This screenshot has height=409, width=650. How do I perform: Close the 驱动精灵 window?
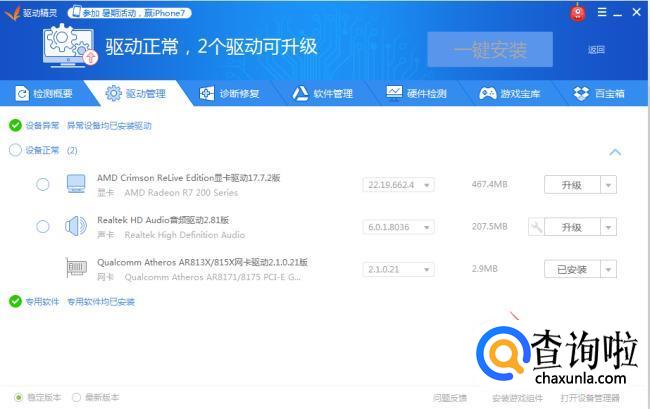pos(637,12)
